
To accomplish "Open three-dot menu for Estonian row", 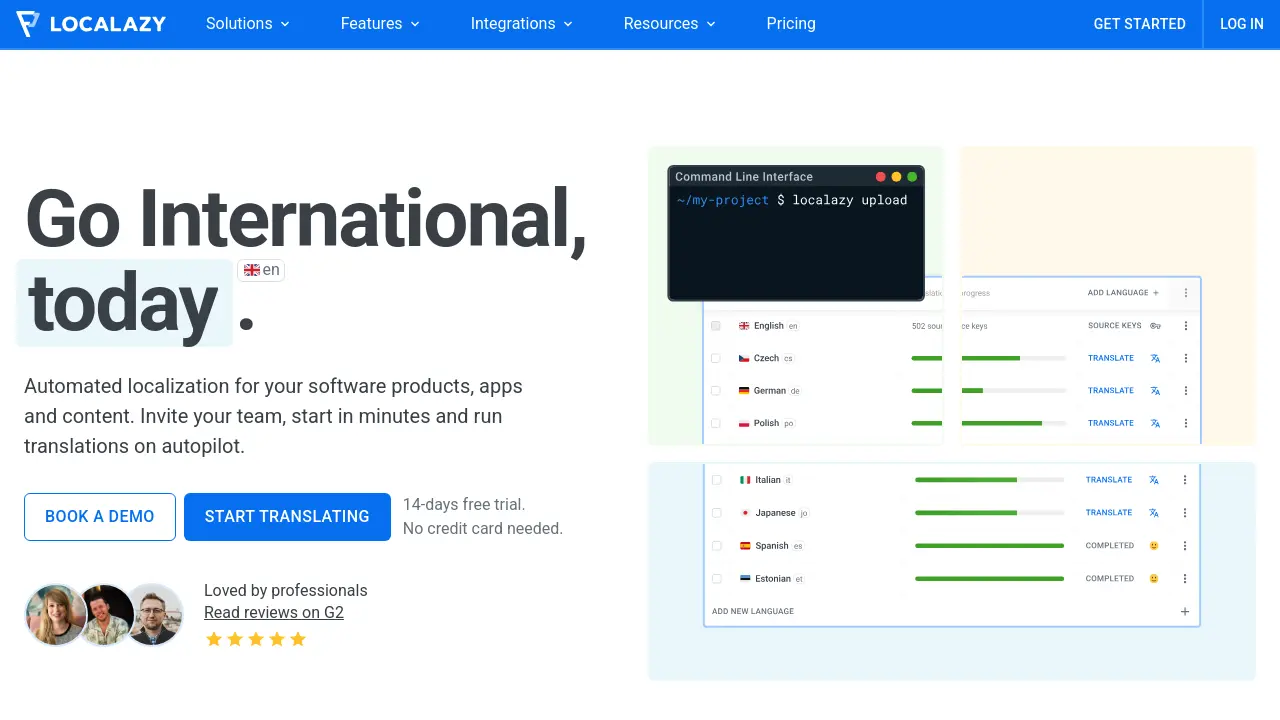I will 1185,579.
